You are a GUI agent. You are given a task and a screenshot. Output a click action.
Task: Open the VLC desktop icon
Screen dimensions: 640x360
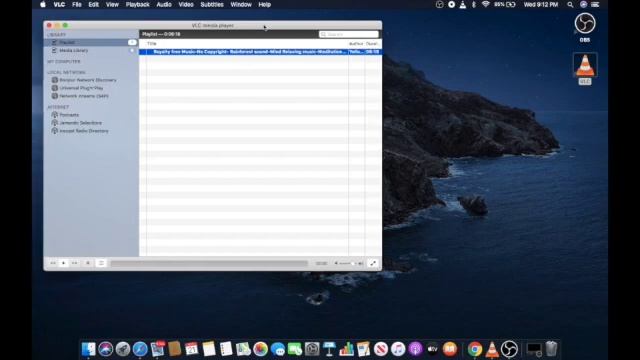pos(585,65)
